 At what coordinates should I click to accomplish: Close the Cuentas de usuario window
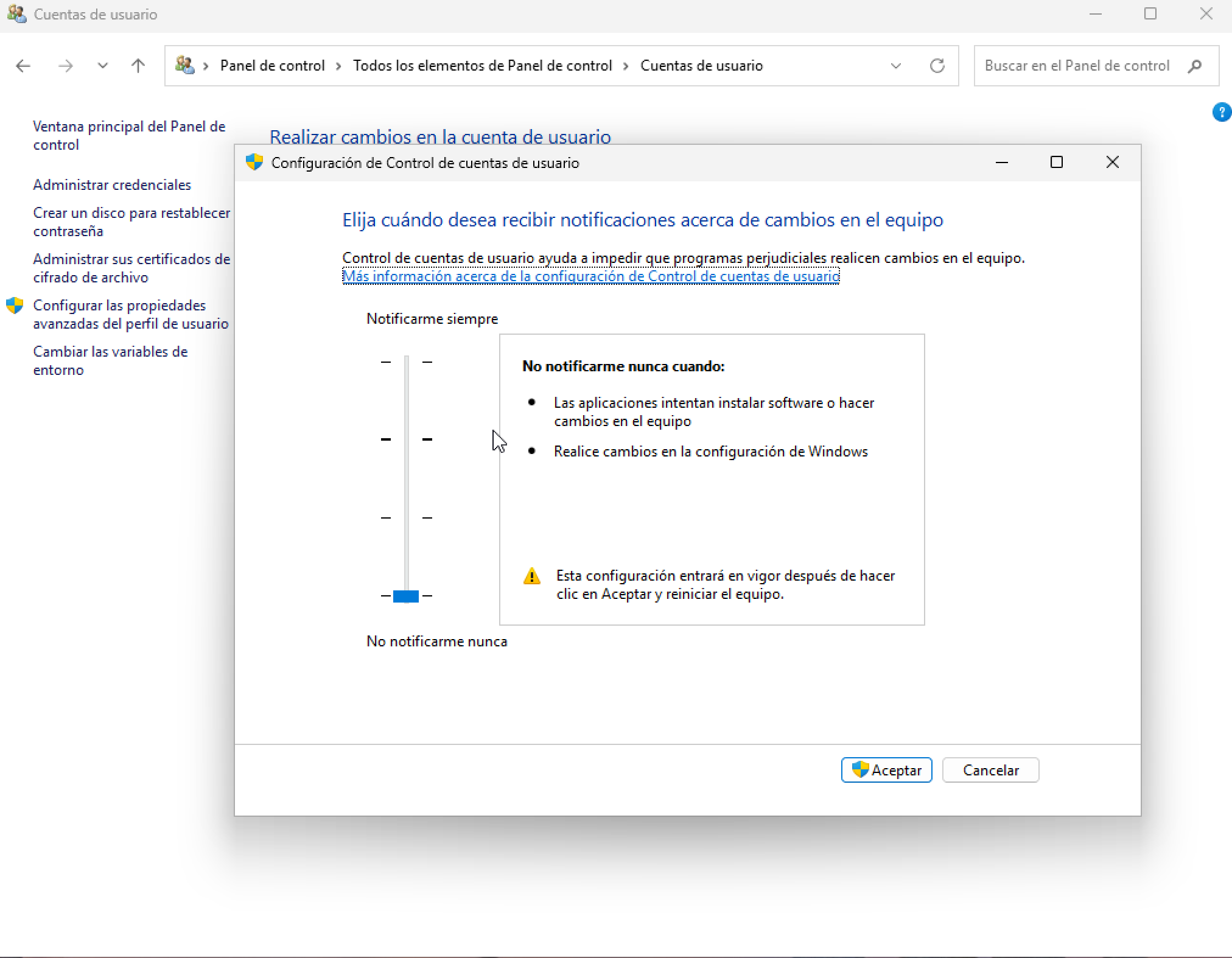point(1206,14)
